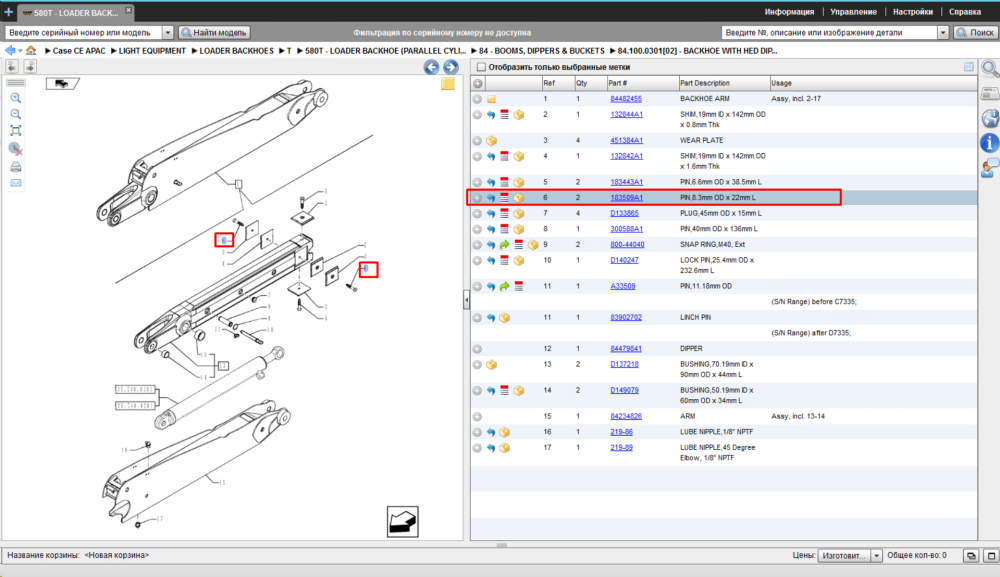Select the round marker for DIPPER row
Image resolution: width=1000 pixels, height=577 pixels.
click(x=477, y=349)
